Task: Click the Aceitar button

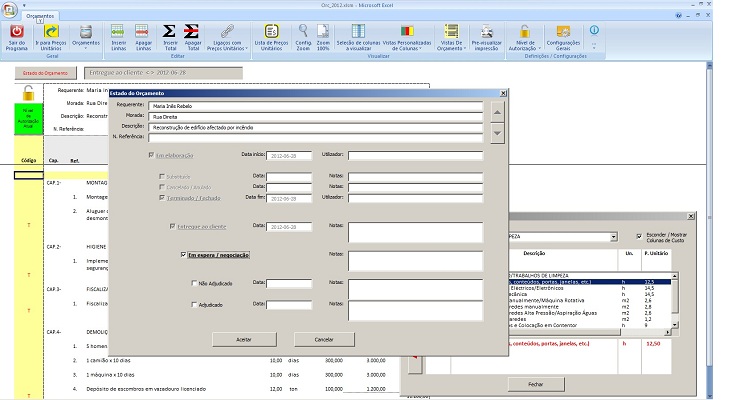Action: point(243,339)
